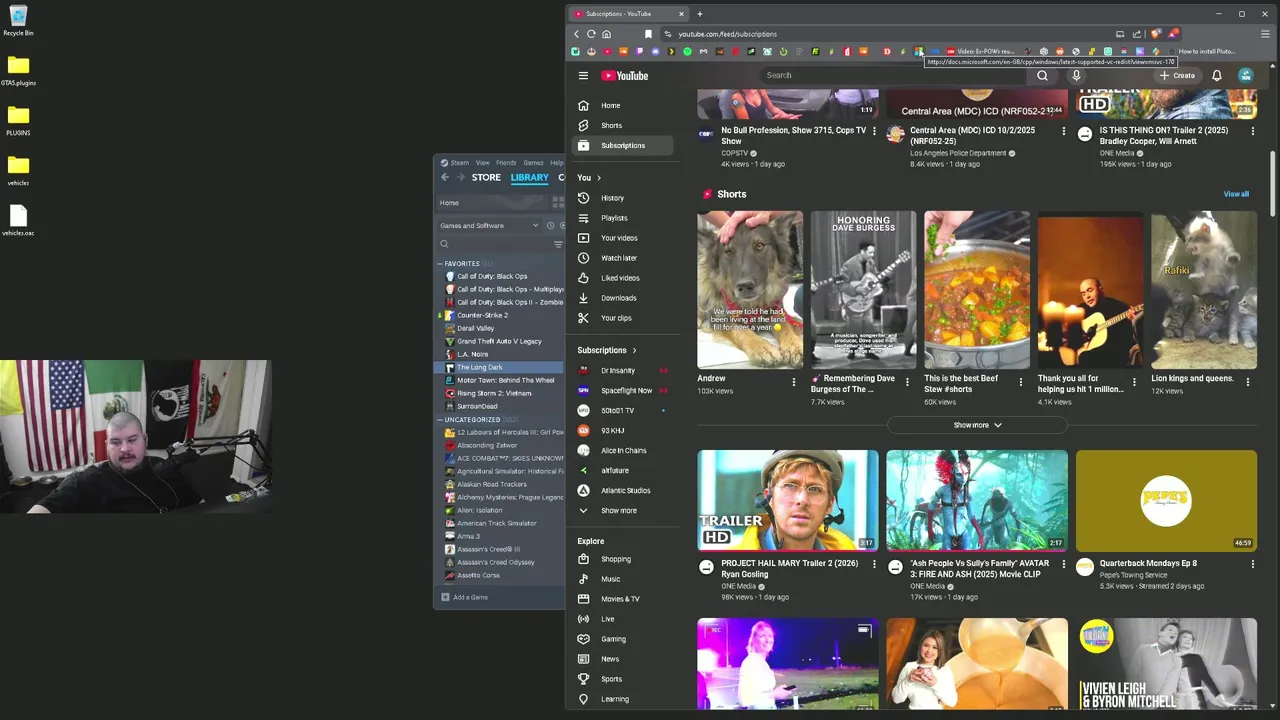Click Steam library search magnifier
1280x720 pixels.
click(444, 244)
